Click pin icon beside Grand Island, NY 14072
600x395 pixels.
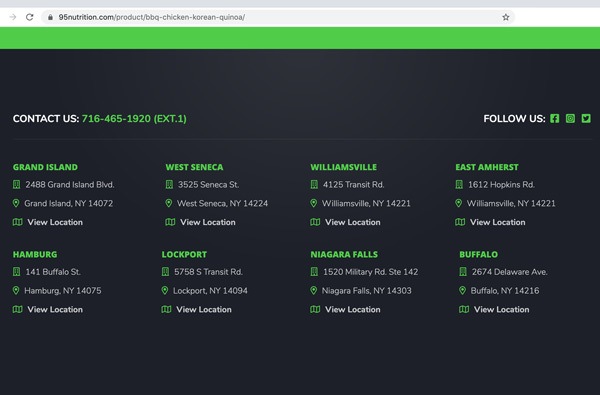coord(16,203)
